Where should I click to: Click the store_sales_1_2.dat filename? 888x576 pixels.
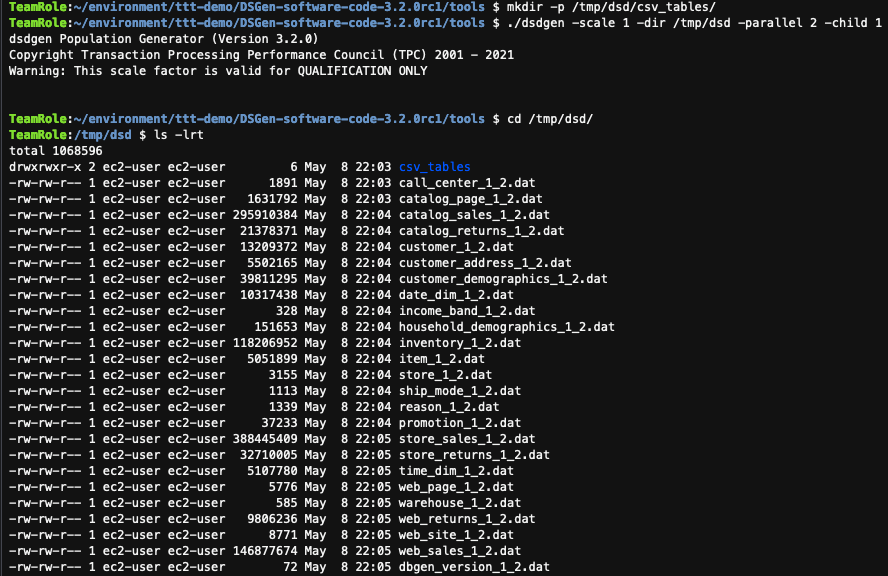point(467,439)
